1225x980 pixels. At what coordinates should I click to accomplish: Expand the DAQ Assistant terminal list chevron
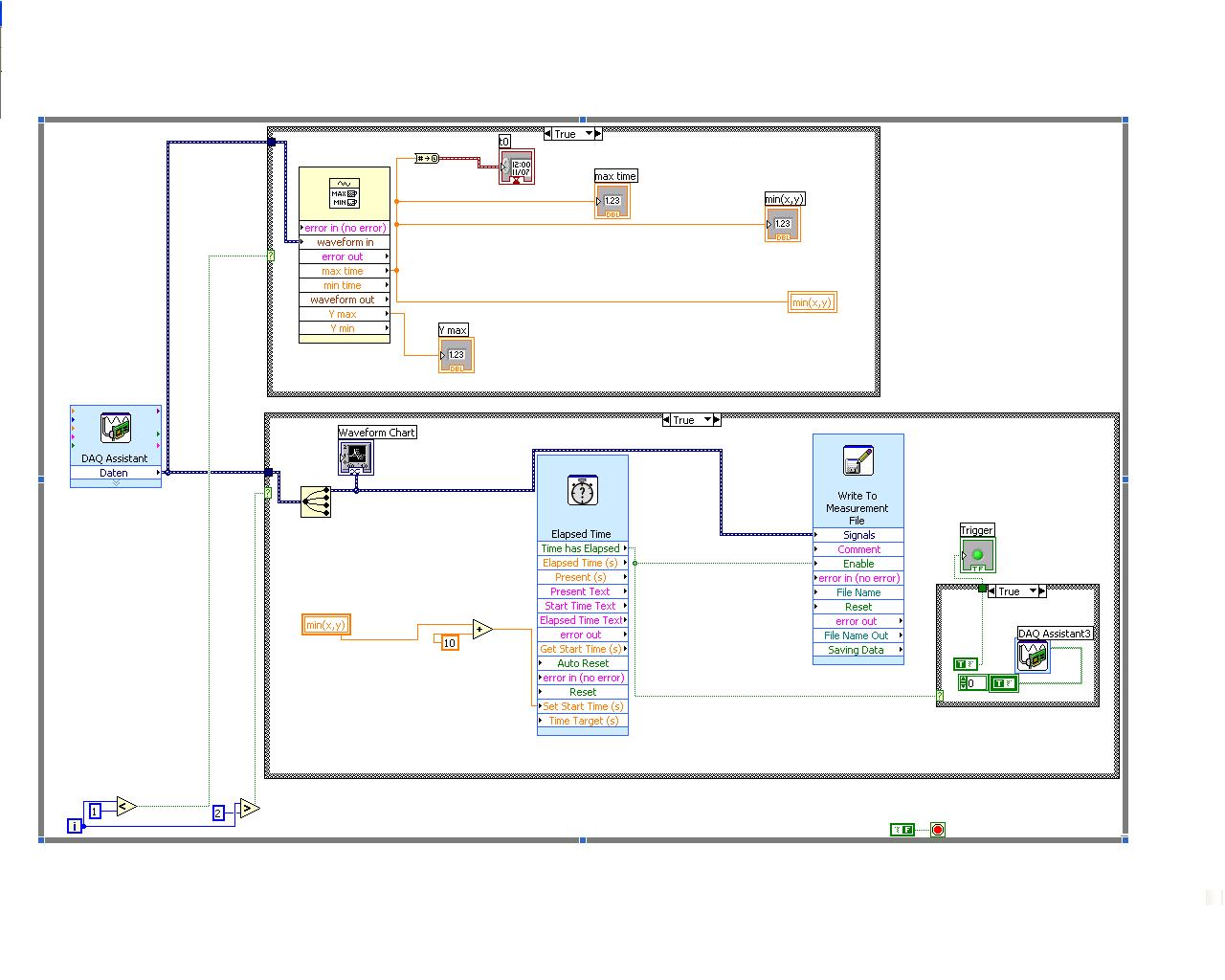click(116, 483)
